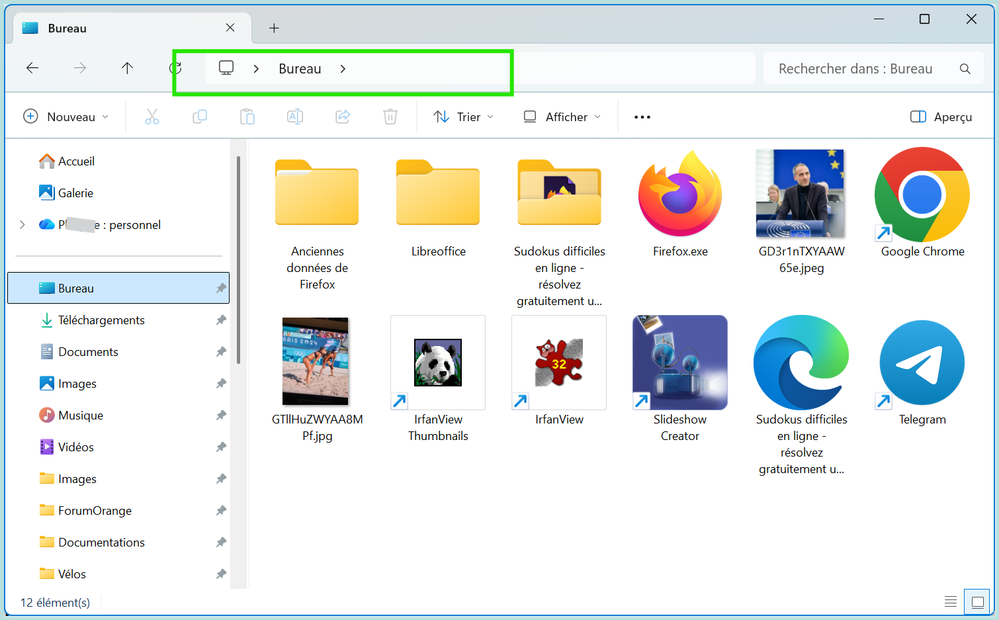Open Documents in the sidebar
Viewport: 999px width, 620px height.
(x=79, y=352)
